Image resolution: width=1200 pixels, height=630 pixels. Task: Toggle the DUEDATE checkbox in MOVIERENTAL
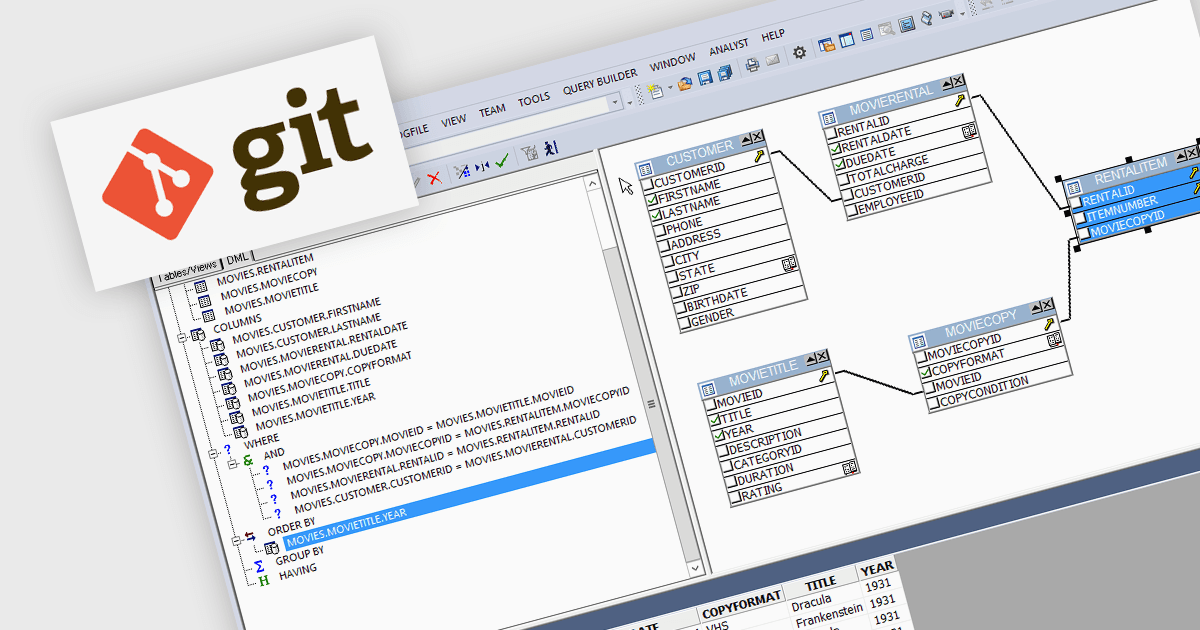(x=840, y=165)
